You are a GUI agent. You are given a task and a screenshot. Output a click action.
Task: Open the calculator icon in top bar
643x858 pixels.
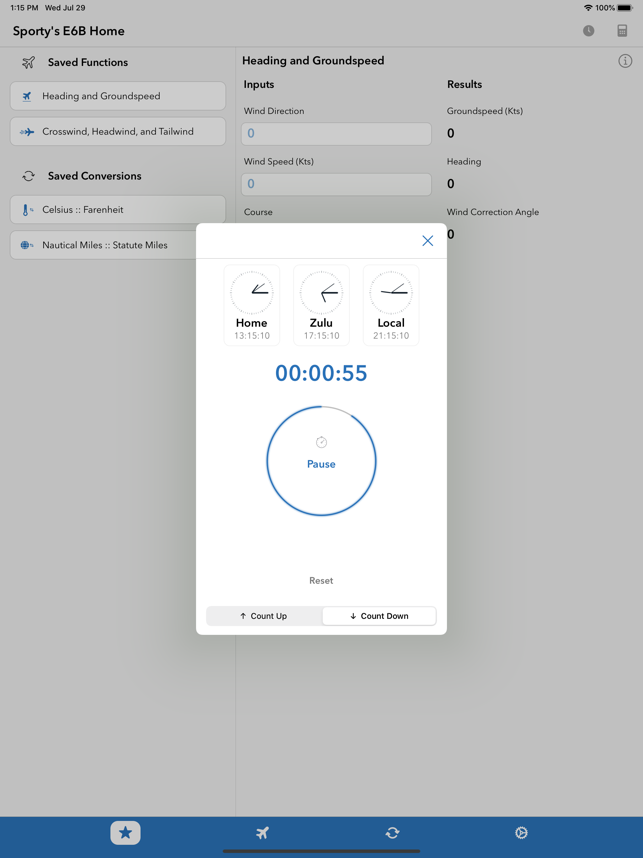coord(622,31)
